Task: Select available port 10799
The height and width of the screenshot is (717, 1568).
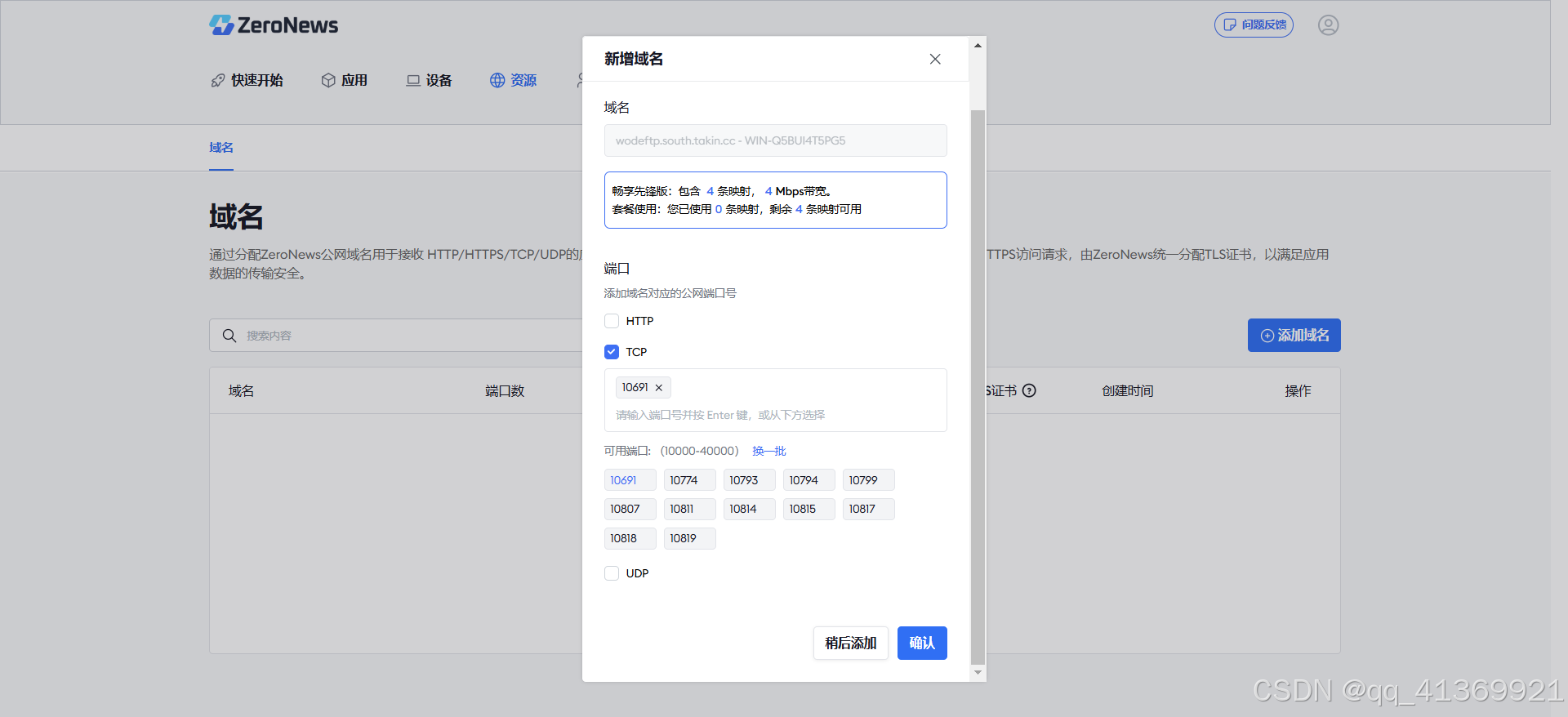Action: tap(868, 480)
